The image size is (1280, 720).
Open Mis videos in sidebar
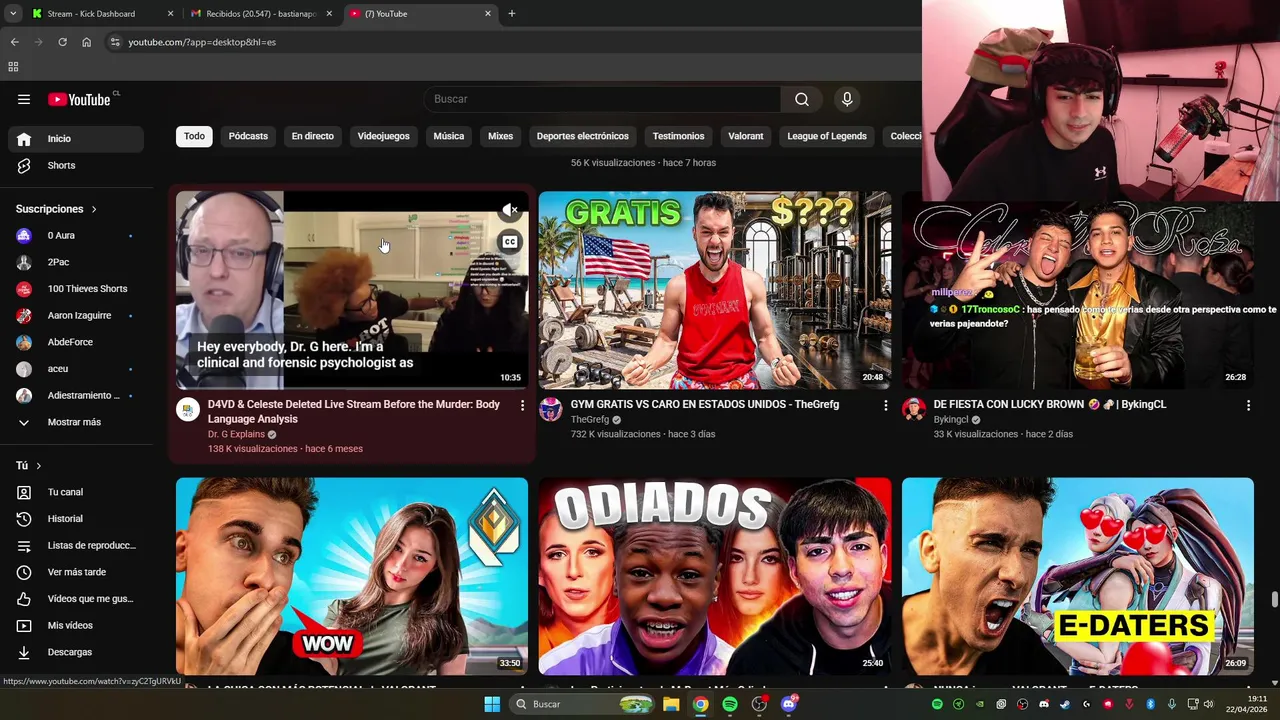76,626
